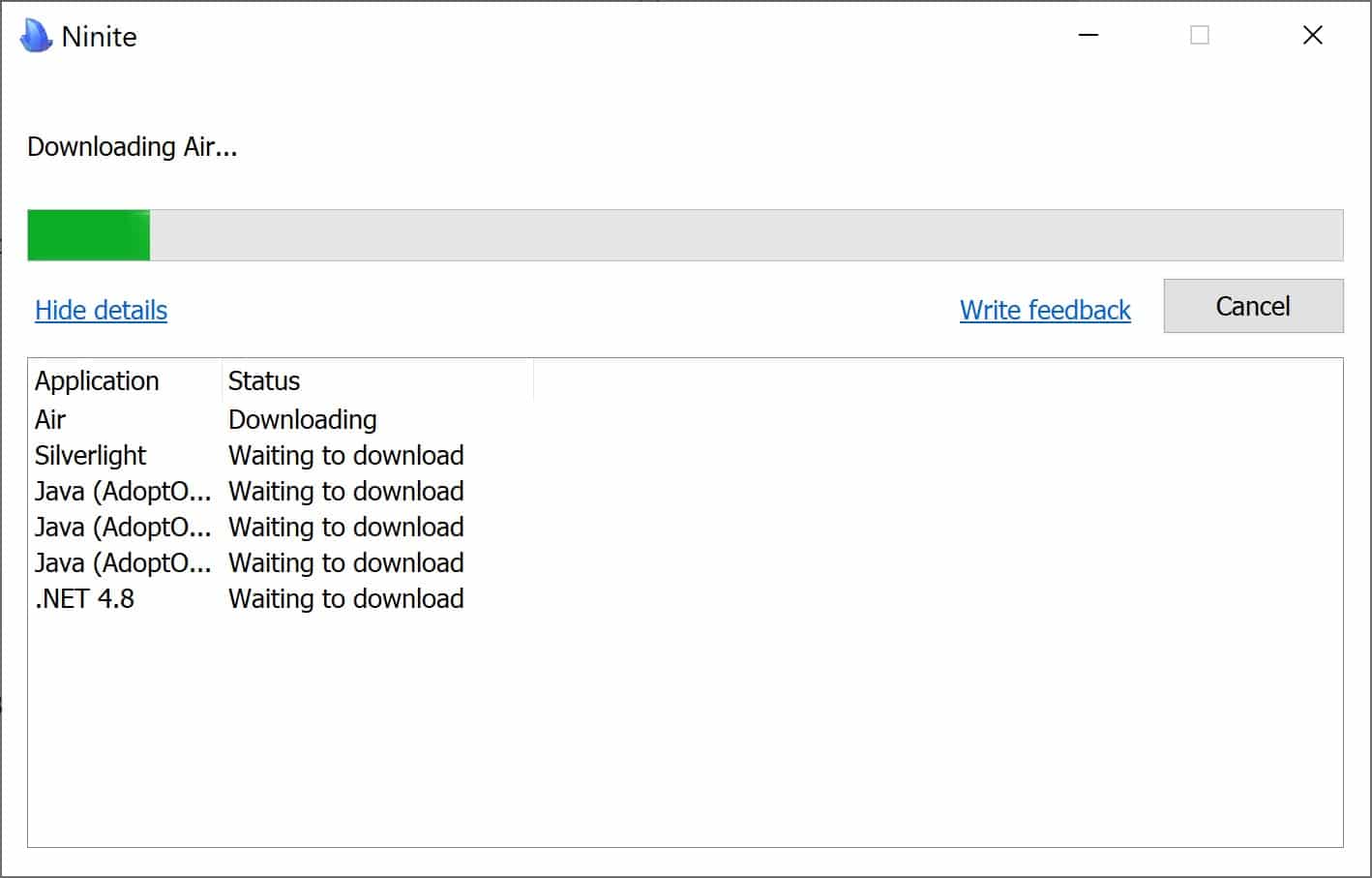
Task: Click the Ninite title text
Action: point(99,36)
